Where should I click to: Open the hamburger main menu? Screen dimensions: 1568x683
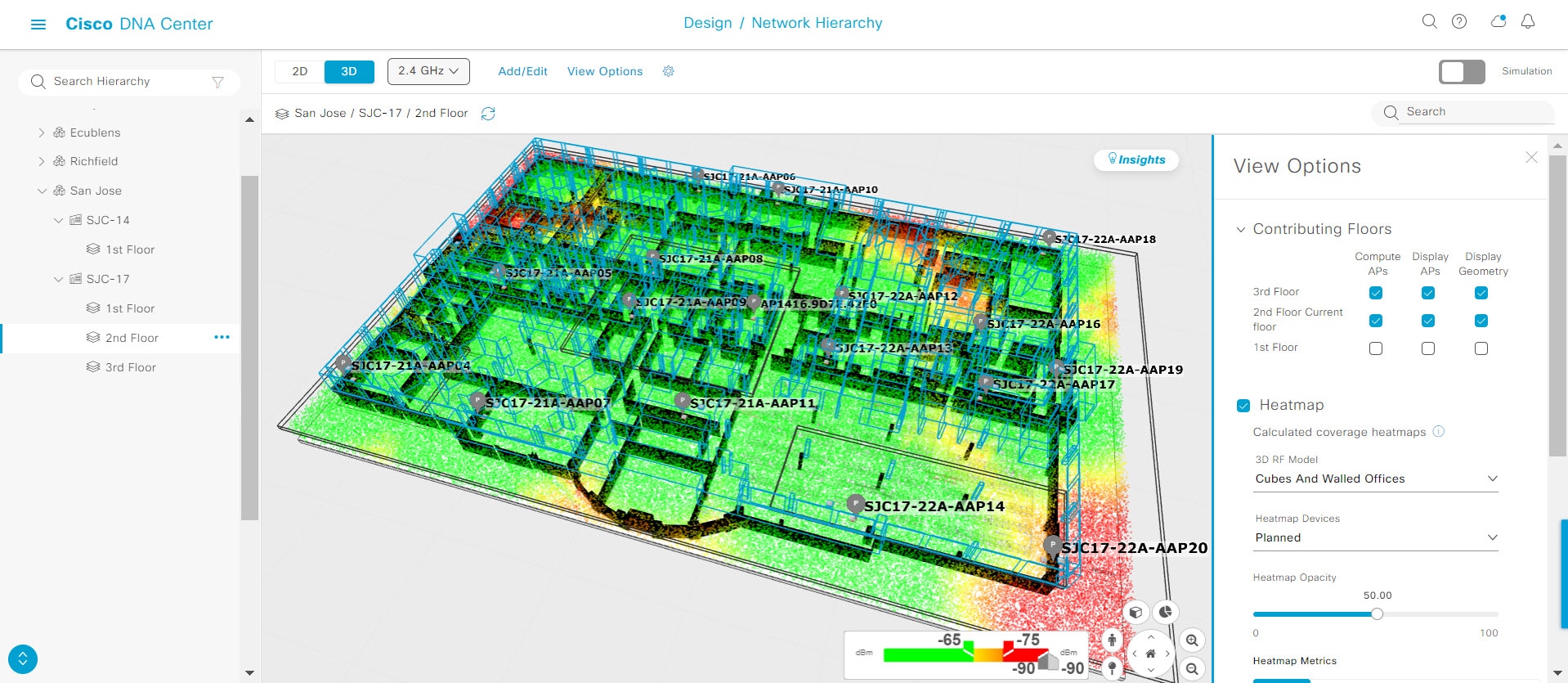pos(38,25)
